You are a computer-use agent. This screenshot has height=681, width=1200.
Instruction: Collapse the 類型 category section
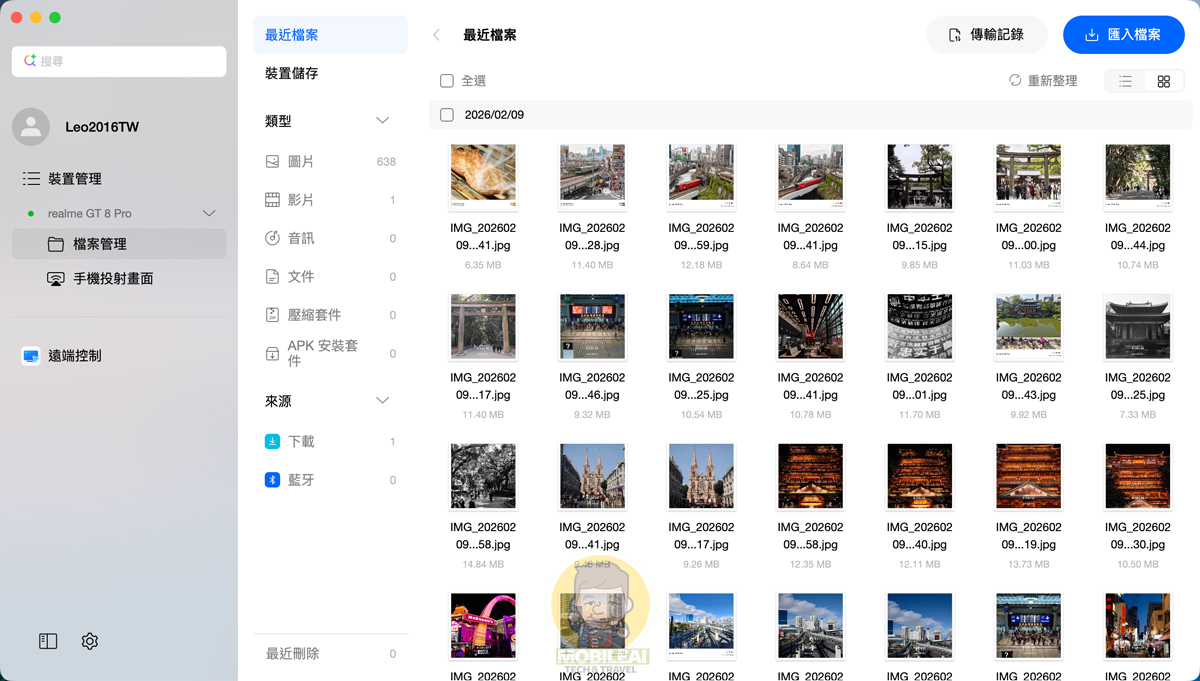(382, 121)
